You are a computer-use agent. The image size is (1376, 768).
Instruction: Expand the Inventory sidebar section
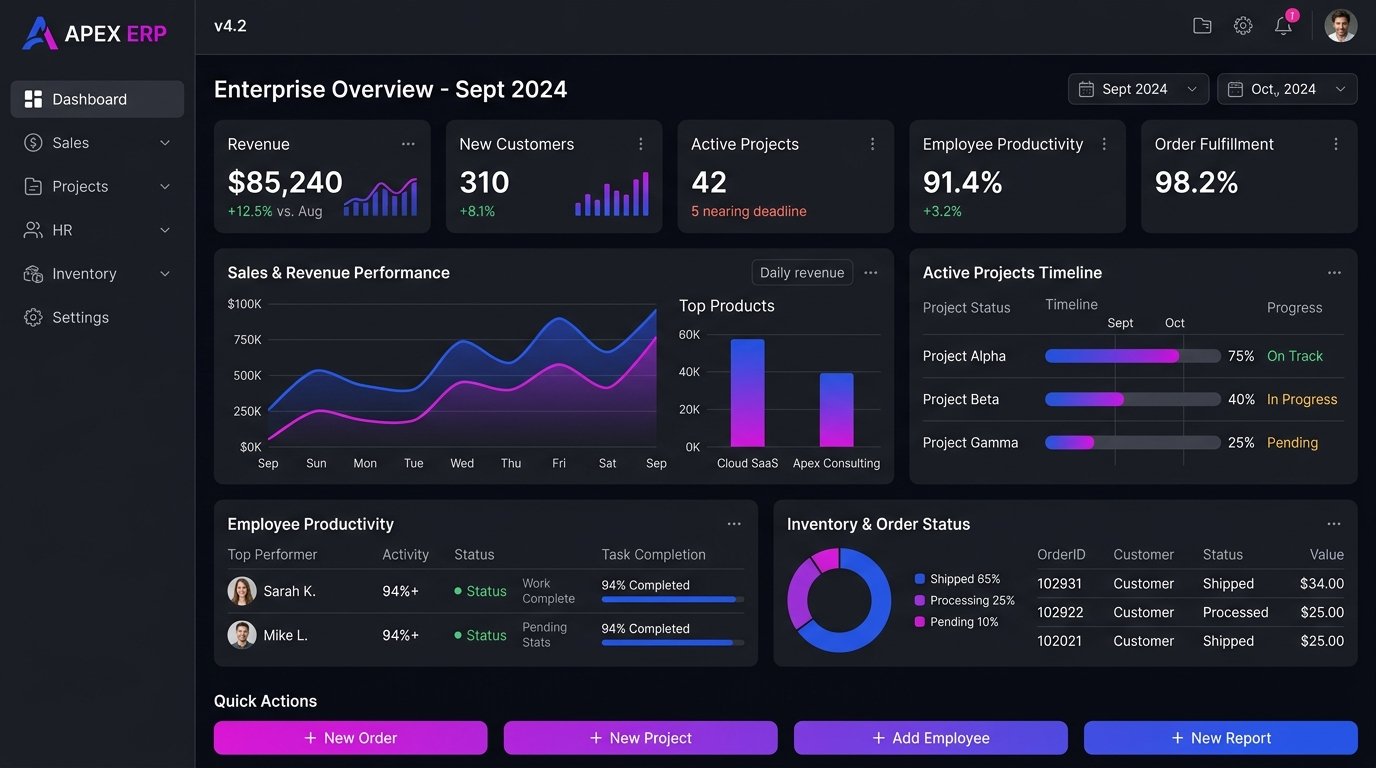(x=165, y=274)
